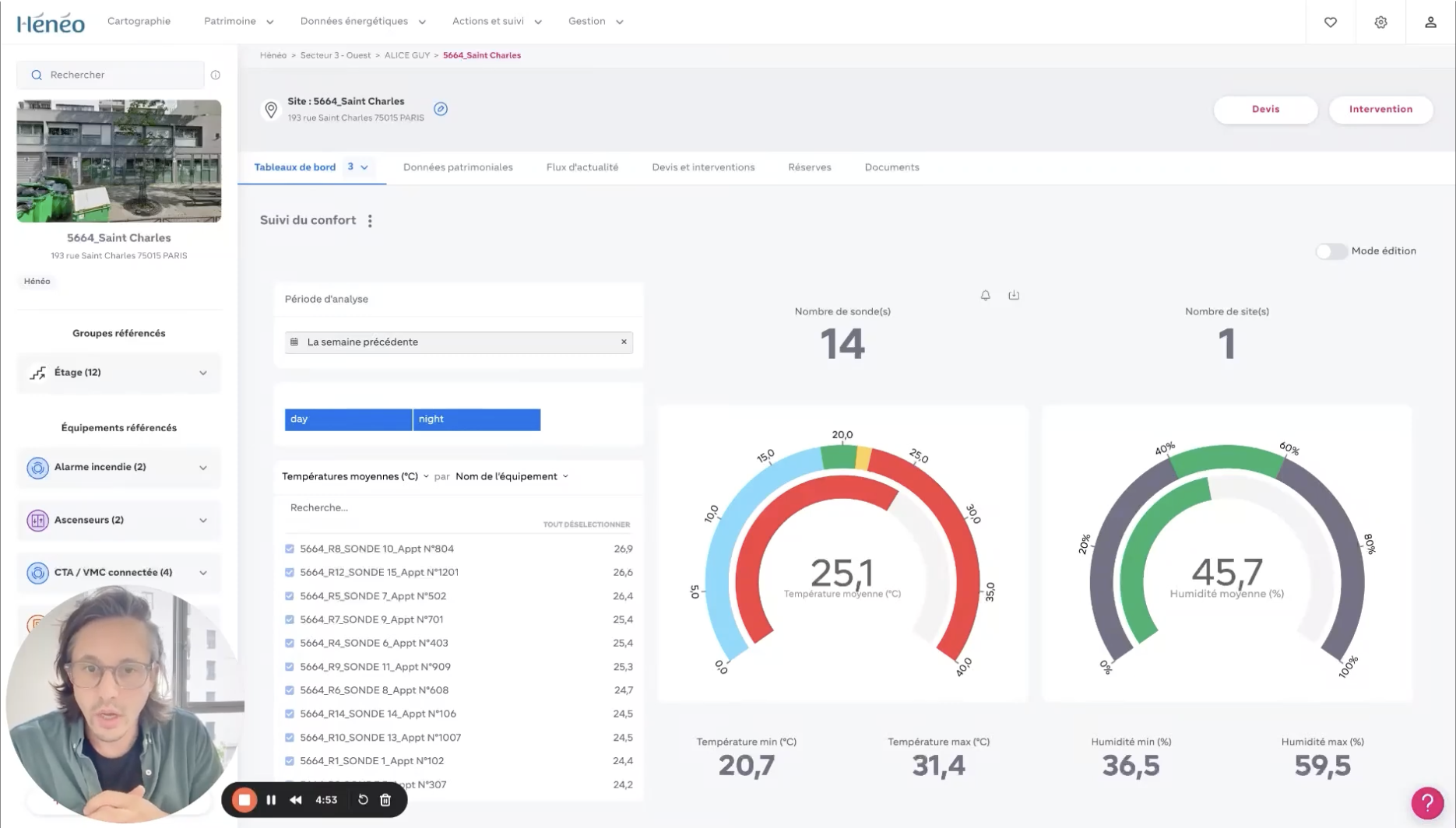
Task: Open the three-dot menu beside Suivi du confort
Action: tap(370, 221)
